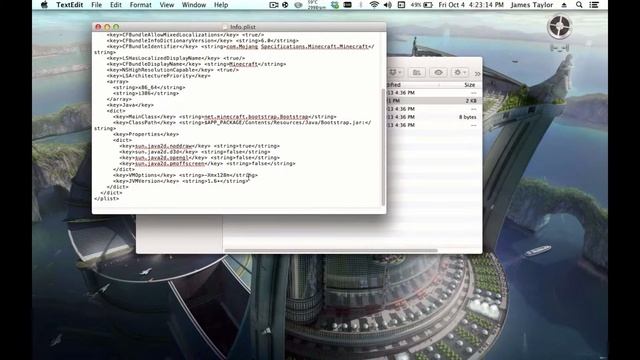
Task: Open the Finder Action gear dropdown
Action: [460, 73]
